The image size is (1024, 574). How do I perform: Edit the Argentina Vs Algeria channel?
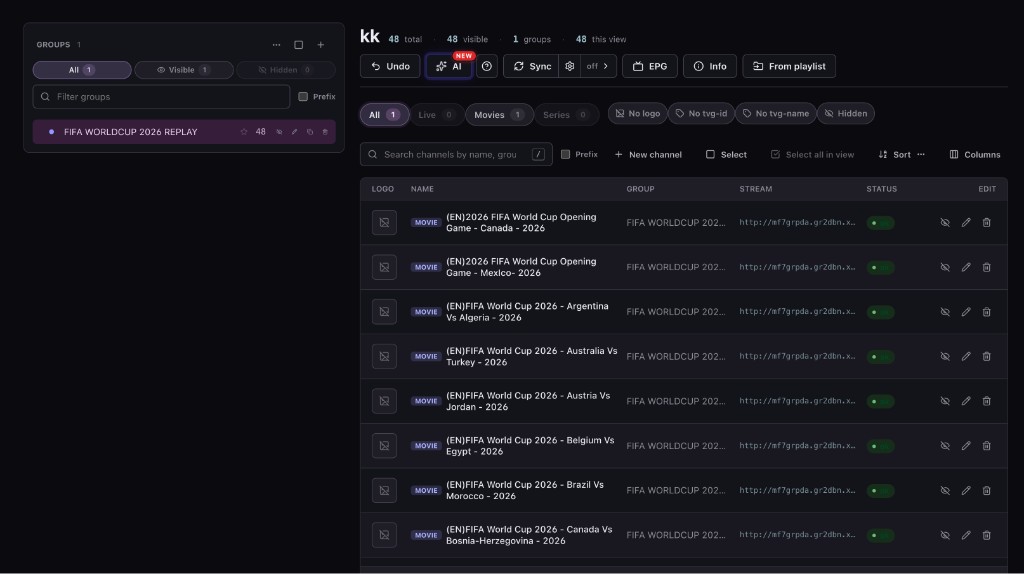click(x=966, y=312)
